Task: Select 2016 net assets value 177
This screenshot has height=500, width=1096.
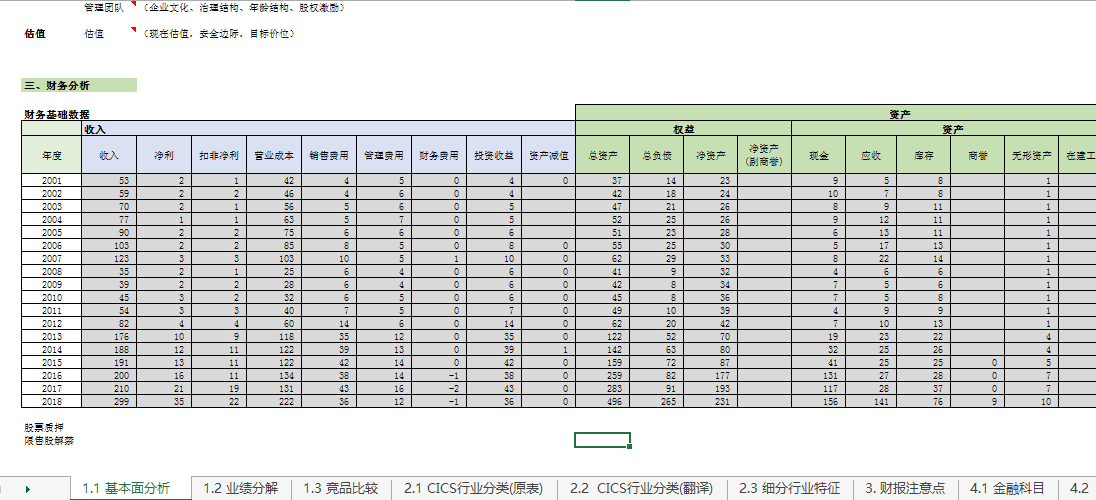Action: pos(712,375)
